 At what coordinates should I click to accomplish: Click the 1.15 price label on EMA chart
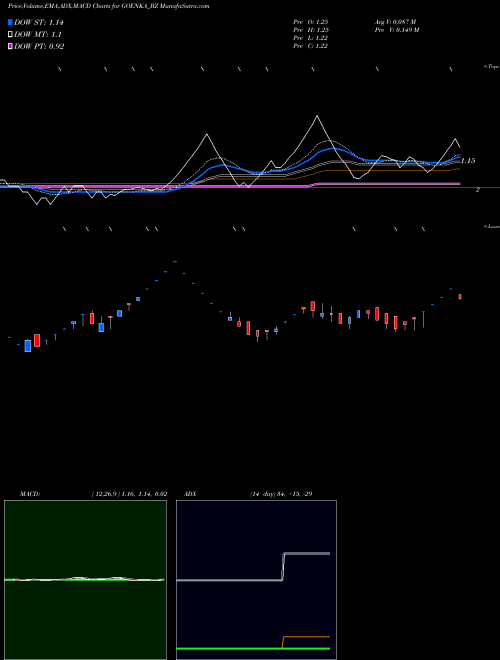point(468,161)
